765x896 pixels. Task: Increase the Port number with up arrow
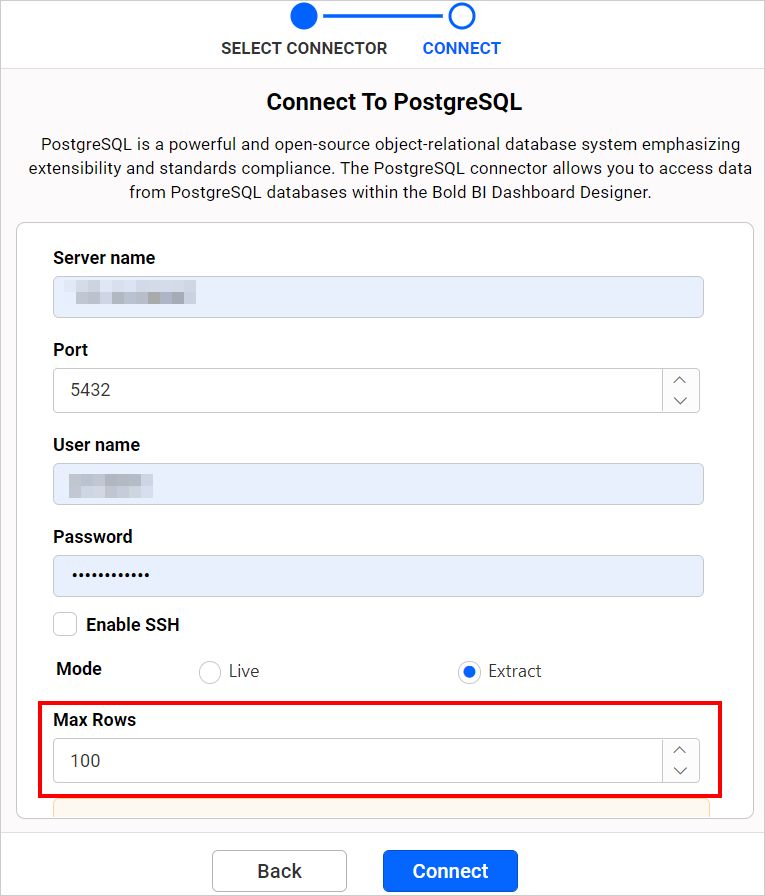(680, 380)
